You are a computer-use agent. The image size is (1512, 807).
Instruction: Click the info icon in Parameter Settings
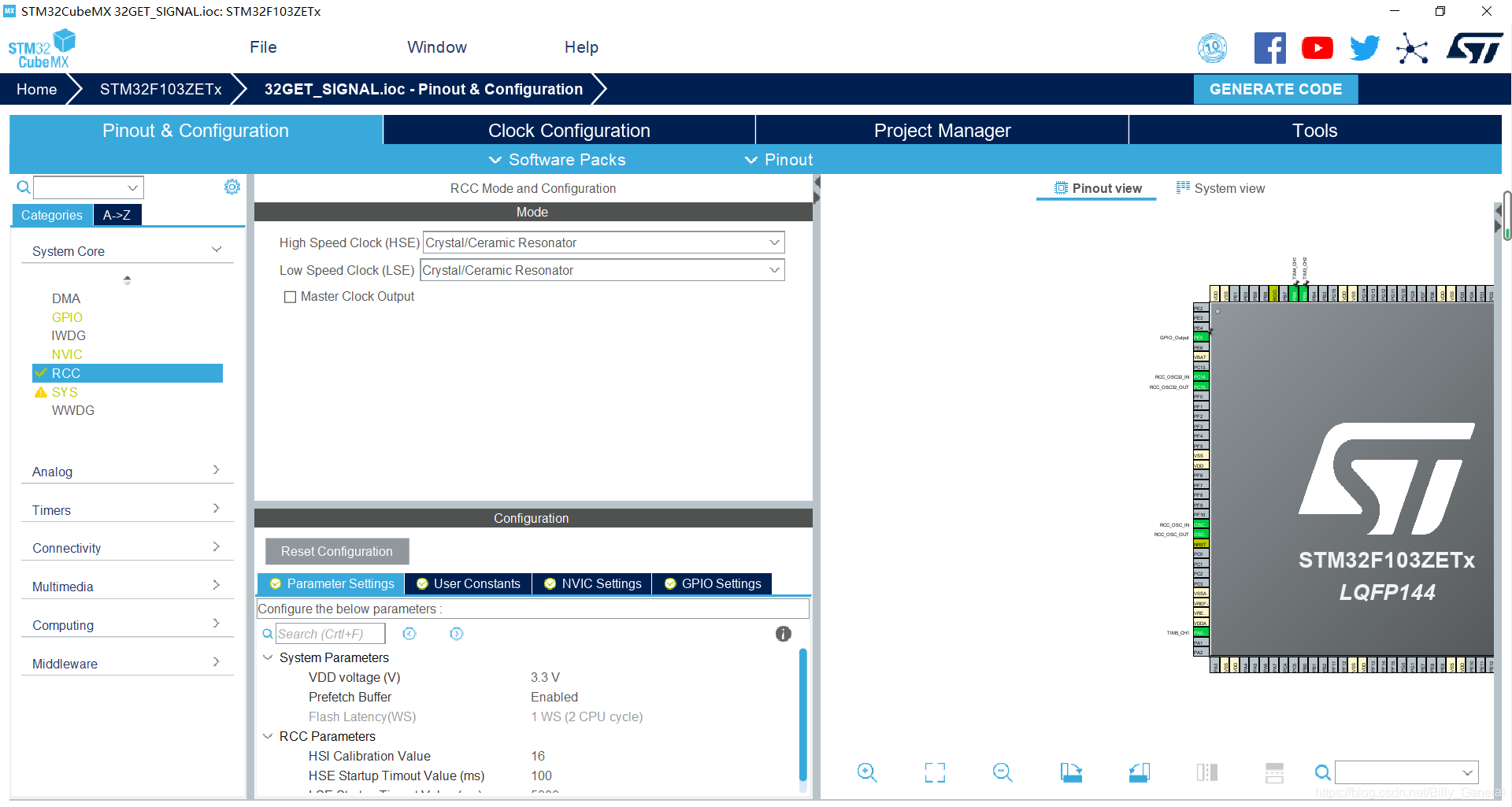(783, 634)
